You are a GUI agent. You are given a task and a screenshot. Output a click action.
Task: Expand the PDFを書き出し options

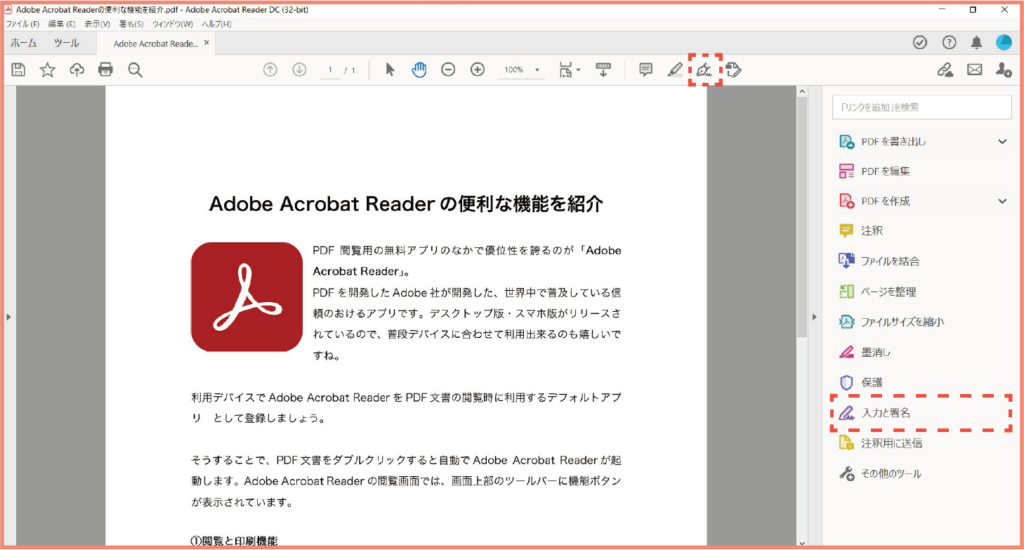pyautogui.click(x=1002, y=142)
